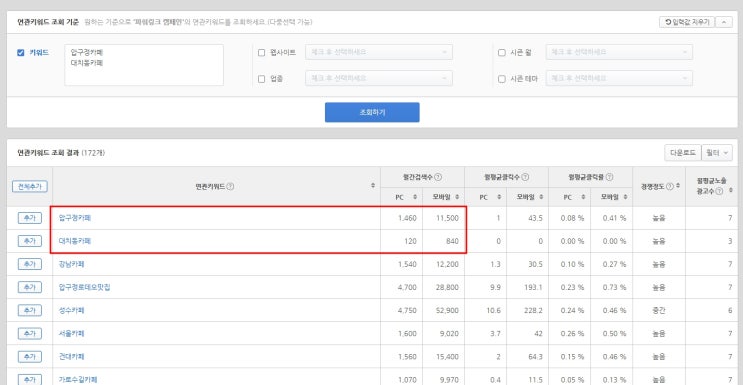Select the 11,500 mobile search cell
Image resolution: width=743 pixels, height=385 pixels.
[x=444, y=218]
